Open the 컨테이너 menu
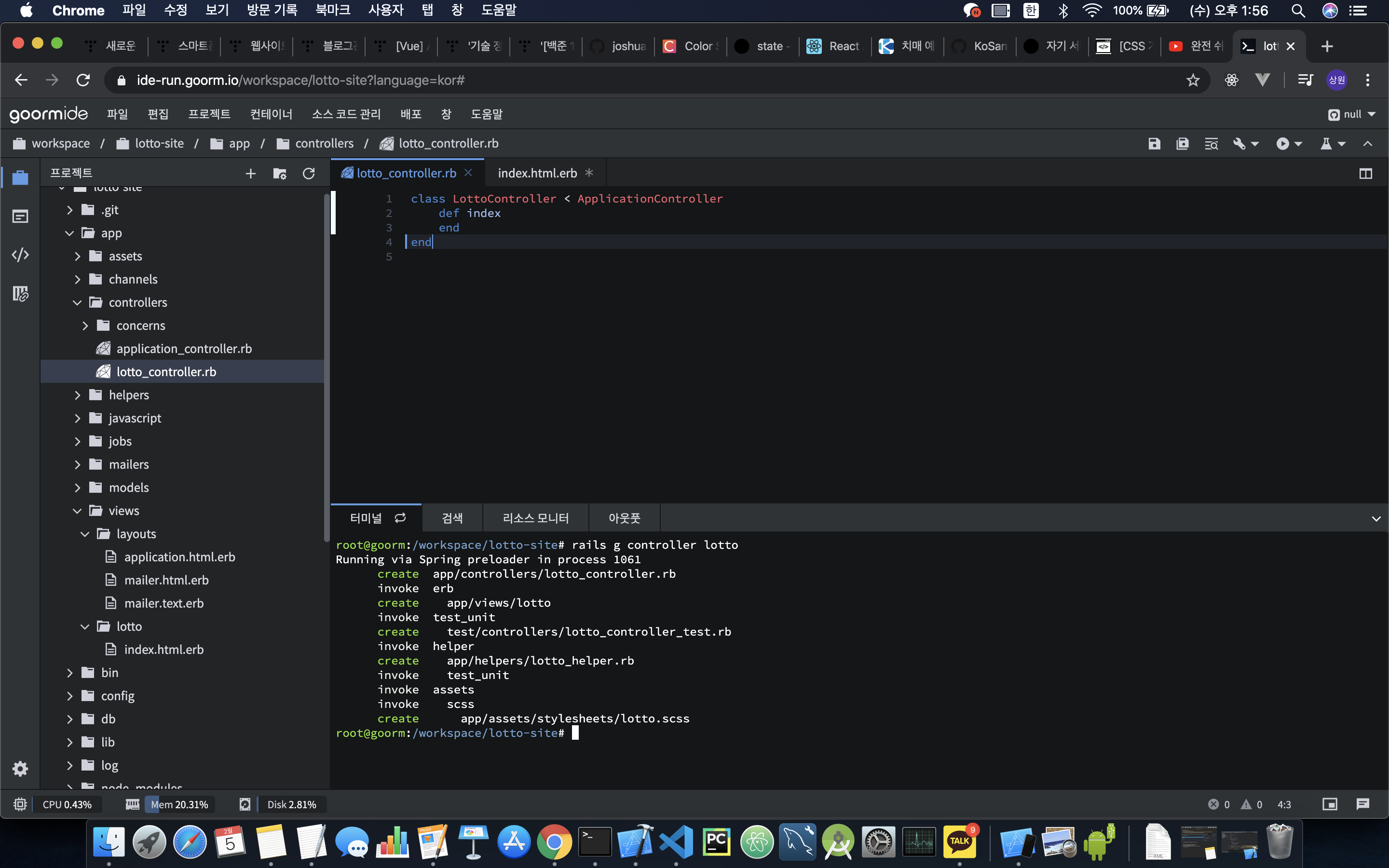This screenshot has height=868, width=1389. point(271,114)
